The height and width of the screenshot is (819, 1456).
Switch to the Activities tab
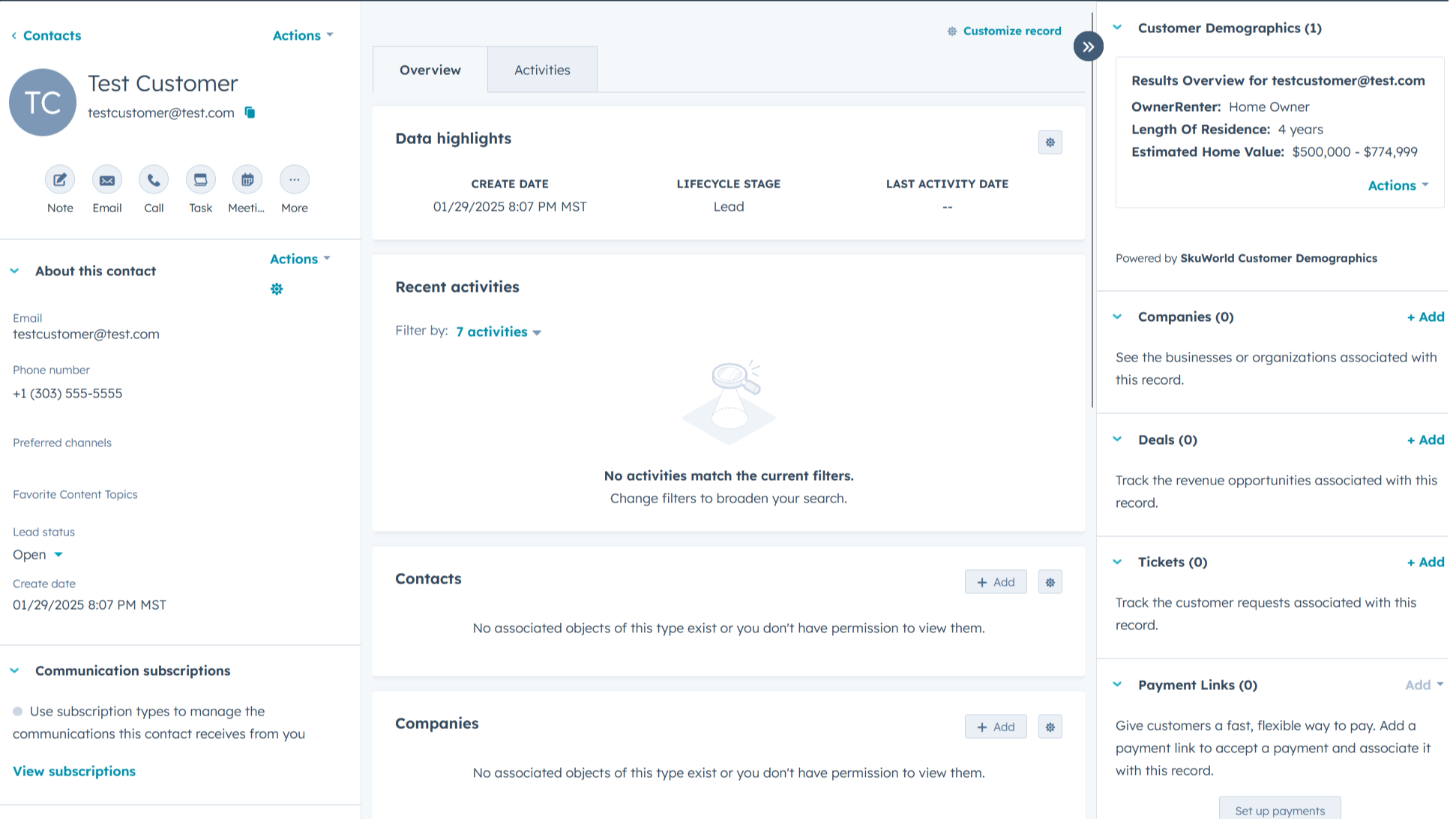point(542,70)
